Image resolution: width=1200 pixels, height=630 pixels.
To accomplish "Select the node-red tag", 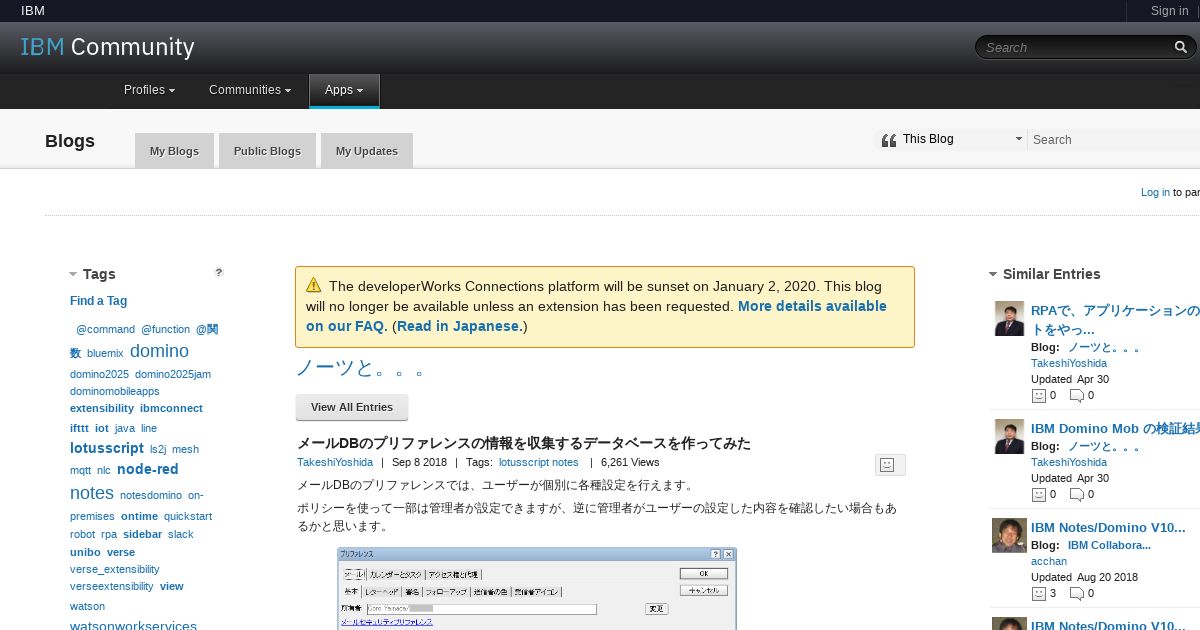I will (x=148, y=469).
